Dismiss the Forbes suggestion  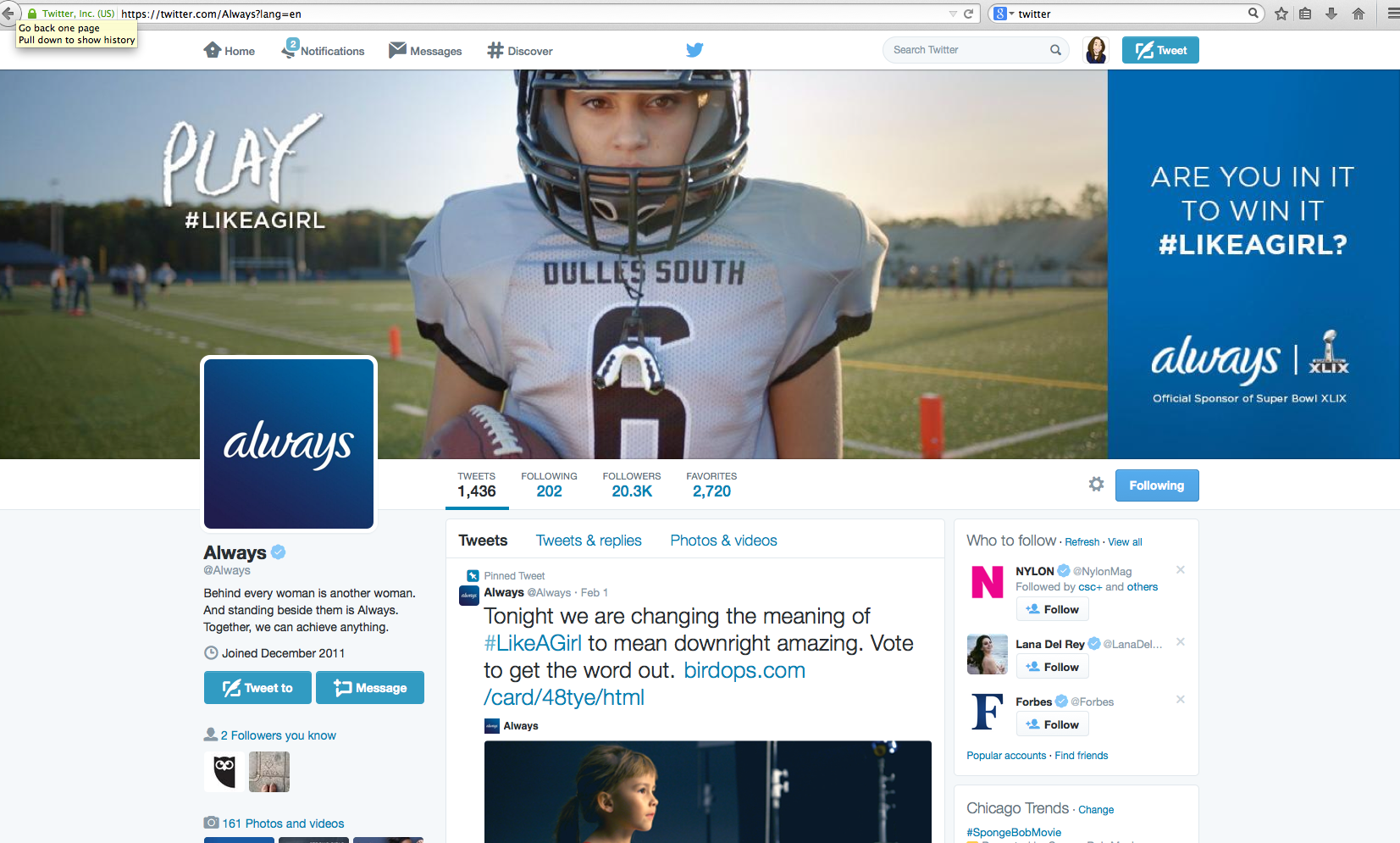point(1181,699)
